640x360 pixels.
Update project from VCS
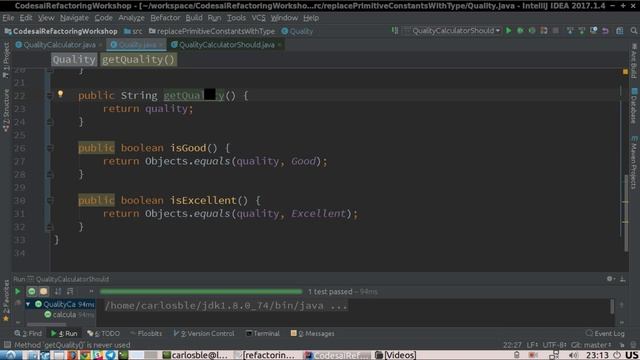click(570, 31)
